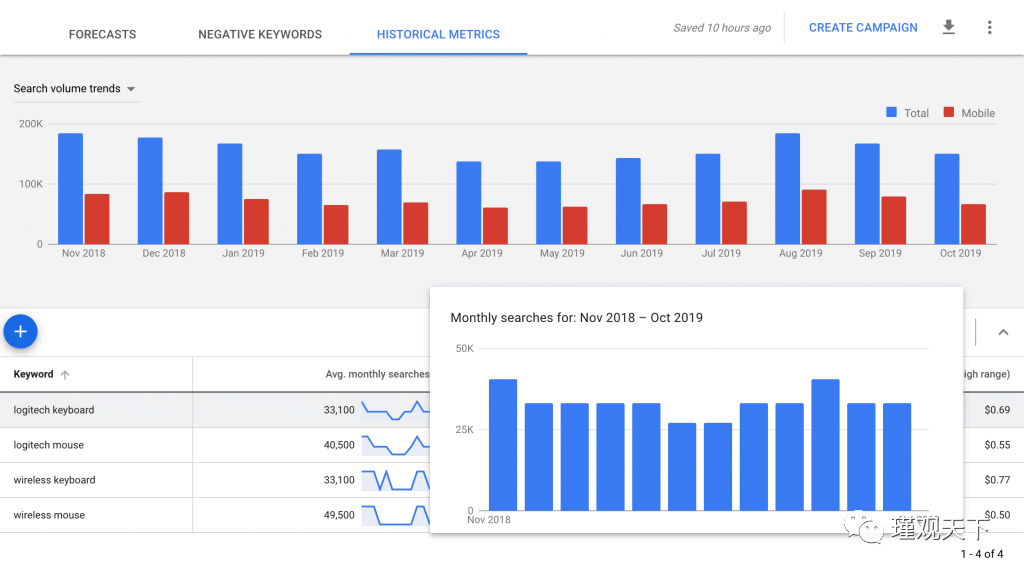
Task: Switch to the Forecasts tab
Action: coord(102,34)
